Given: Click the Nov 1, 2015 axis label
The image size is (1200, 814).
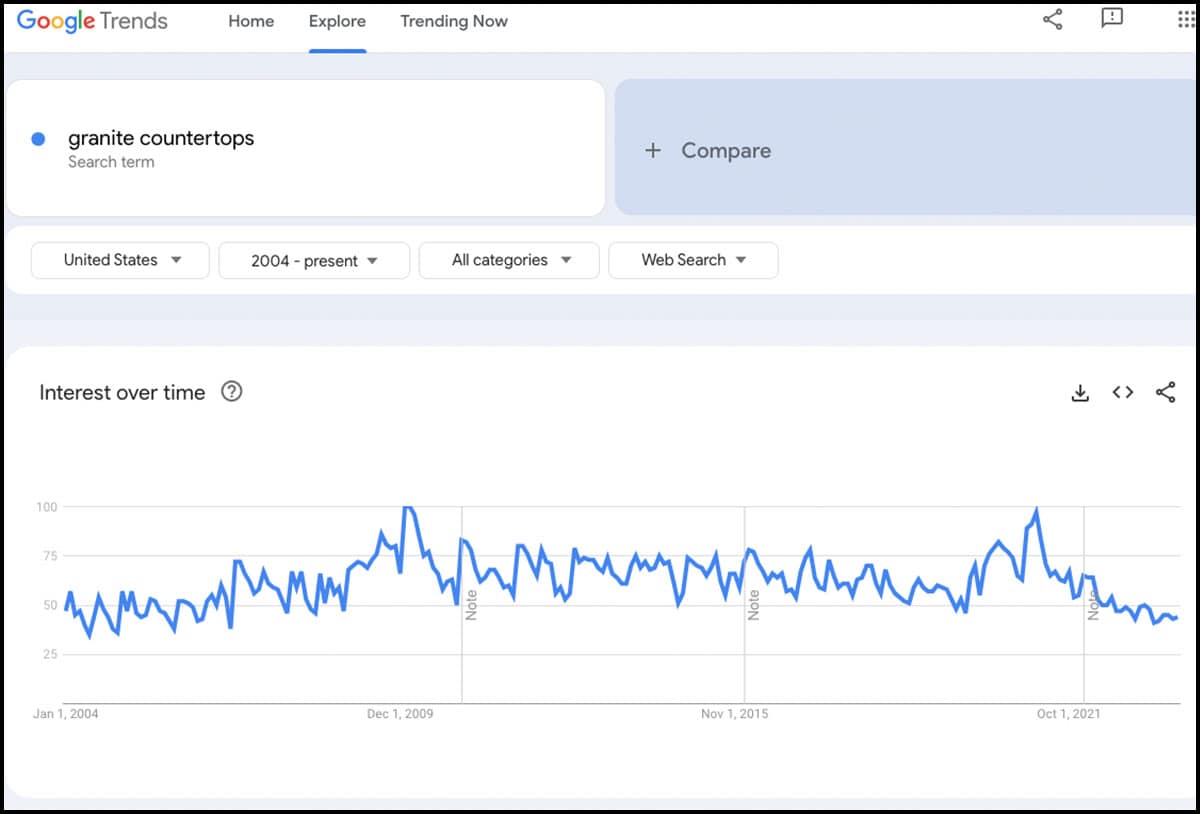Looking at the screenshot, I should tap(735, 714).
